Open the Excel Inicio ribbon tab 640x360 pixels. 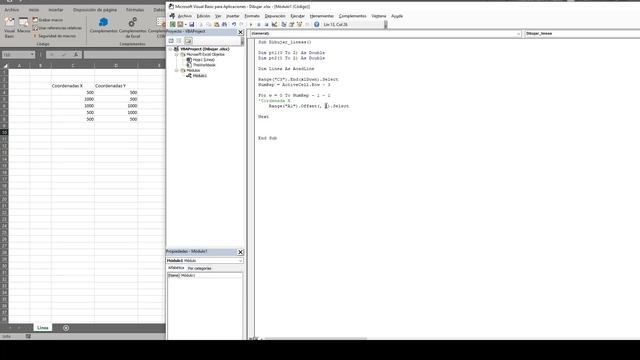point(34,9)
